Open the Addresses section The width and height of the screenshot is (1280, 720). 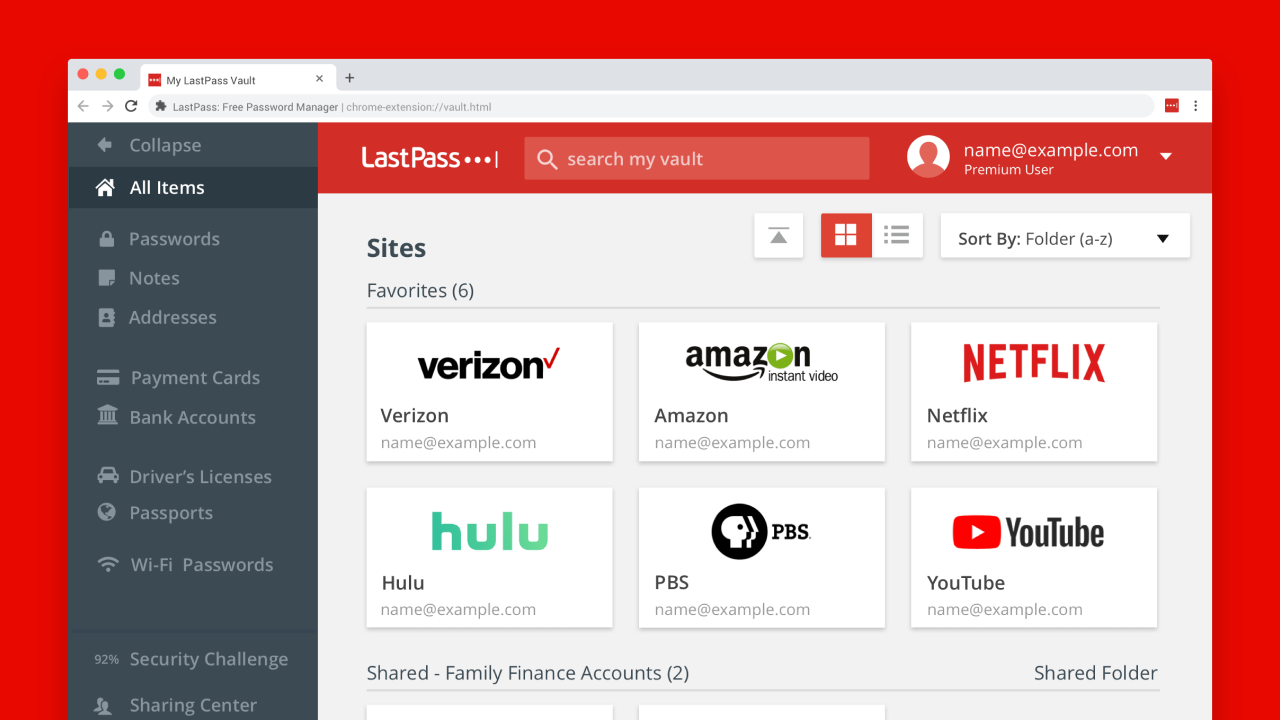tap(172, 317)
